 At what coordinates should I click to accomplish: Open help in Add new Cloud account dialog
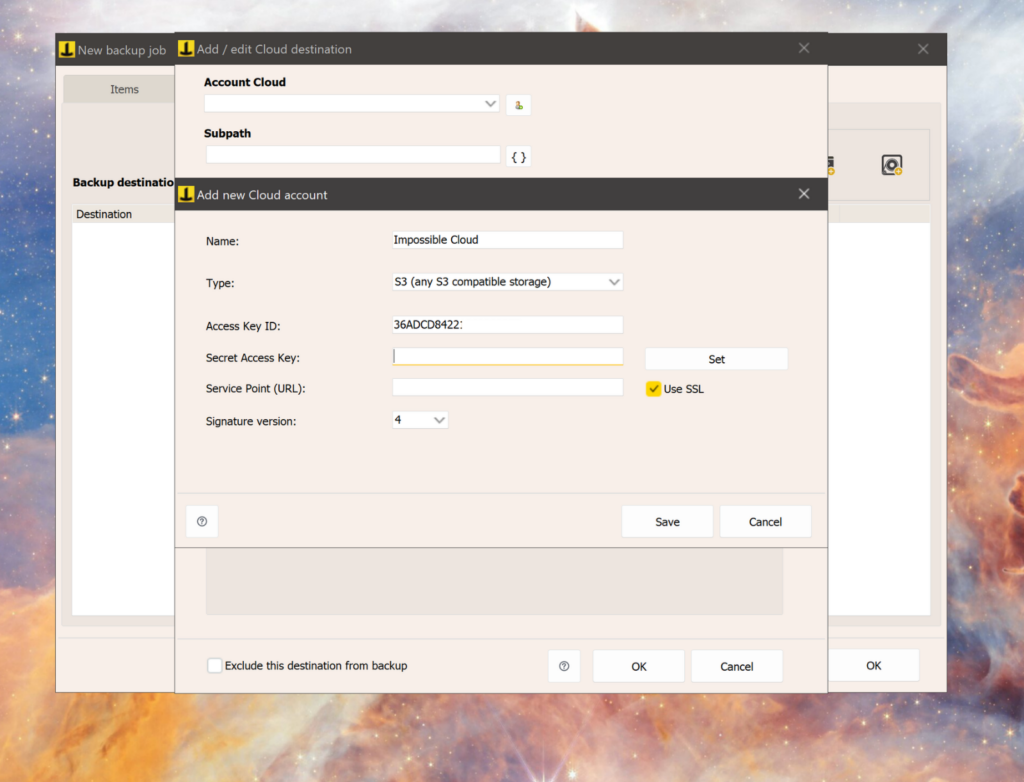pyautogui.click(x=202, y=521)
